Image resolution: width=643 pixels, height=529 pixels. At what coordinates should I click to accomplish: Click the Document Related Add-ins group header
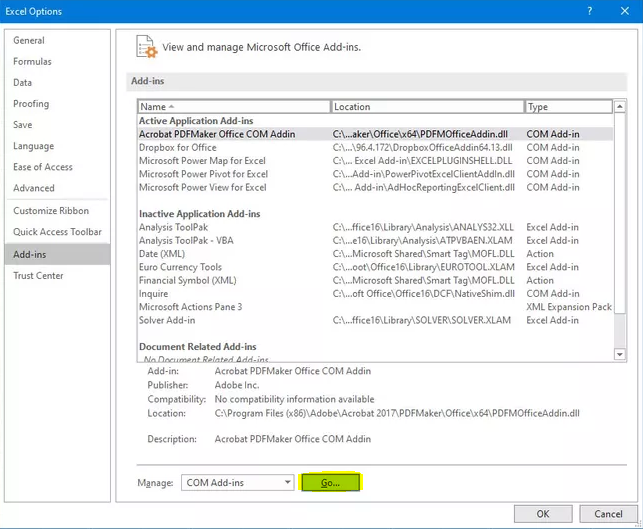point(198,347)
